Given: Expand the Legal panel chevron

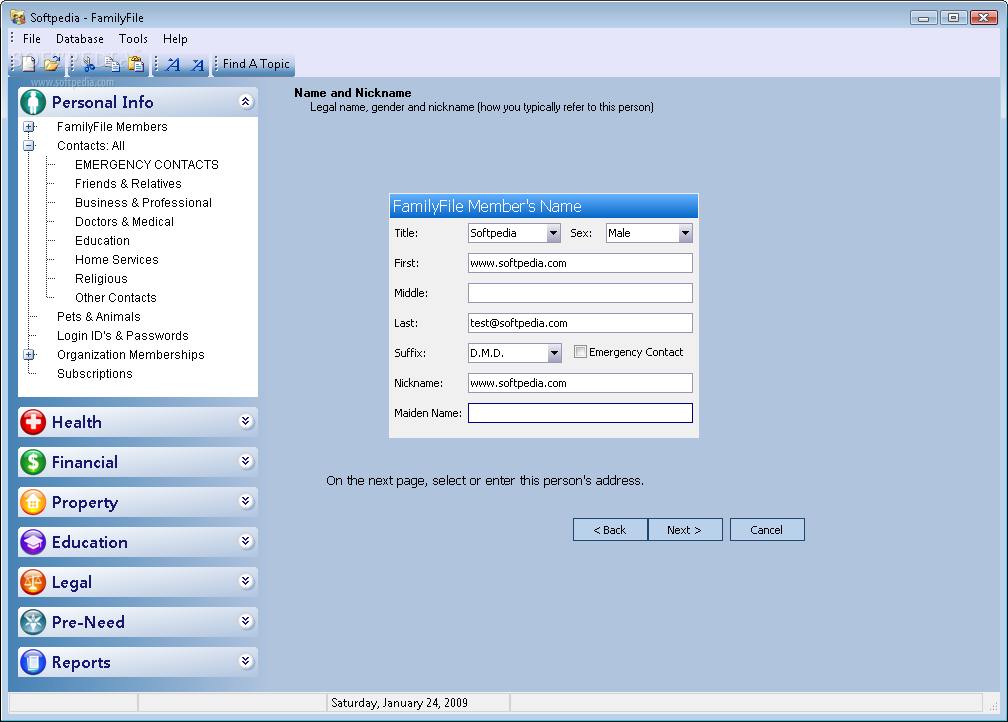Looking at the screenshot, I should [246, 581].
